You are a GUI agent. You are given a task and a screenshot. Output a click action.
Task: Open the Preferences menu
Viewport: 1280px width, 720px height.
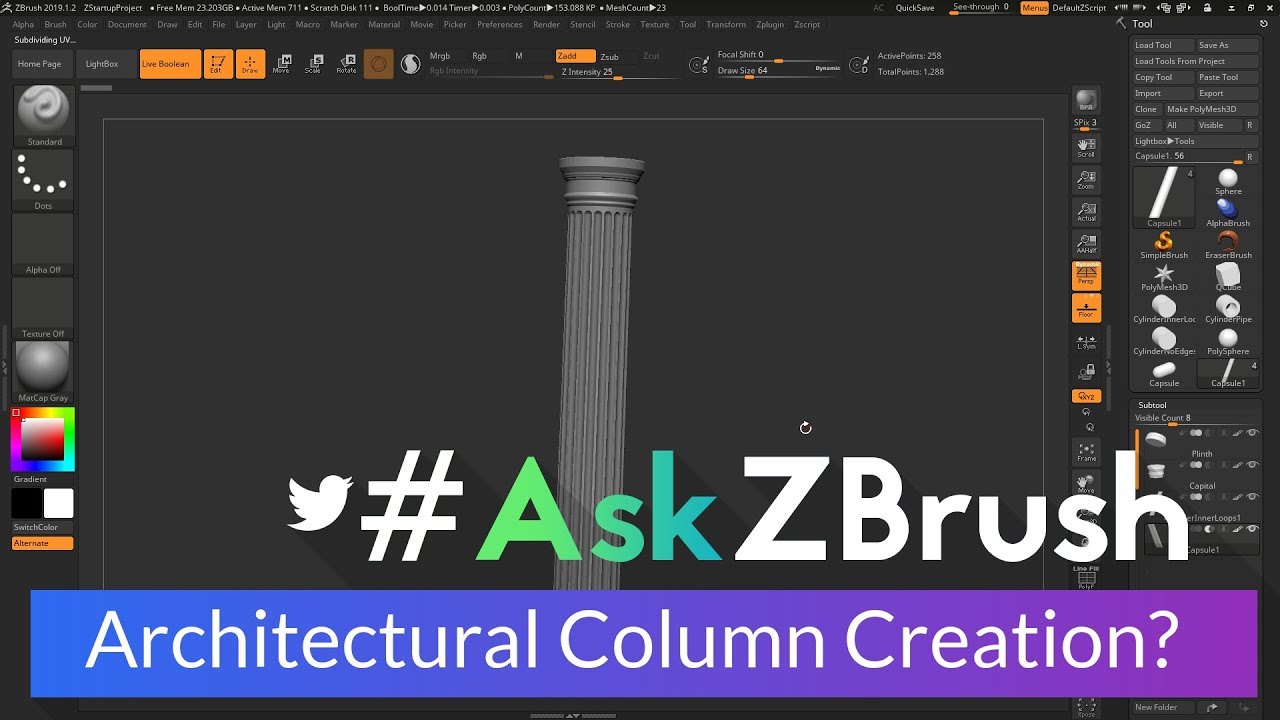(499, 24)
